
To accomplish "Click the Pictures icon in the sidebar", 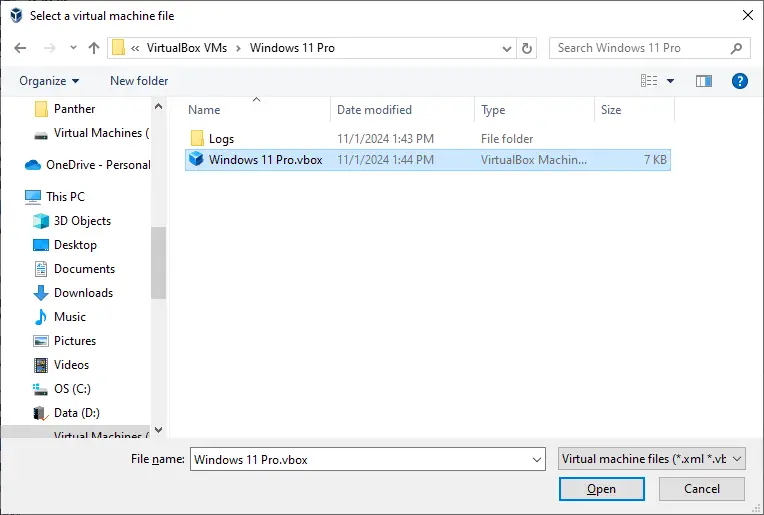I will coord(41,341).
